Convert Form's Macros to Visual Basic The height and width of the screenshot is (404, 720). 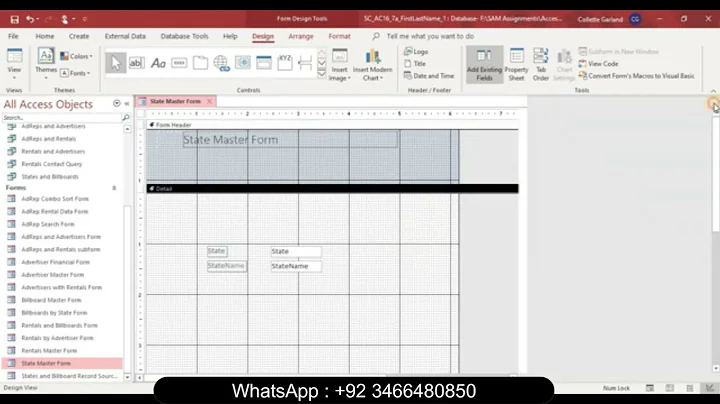[636, 76]
